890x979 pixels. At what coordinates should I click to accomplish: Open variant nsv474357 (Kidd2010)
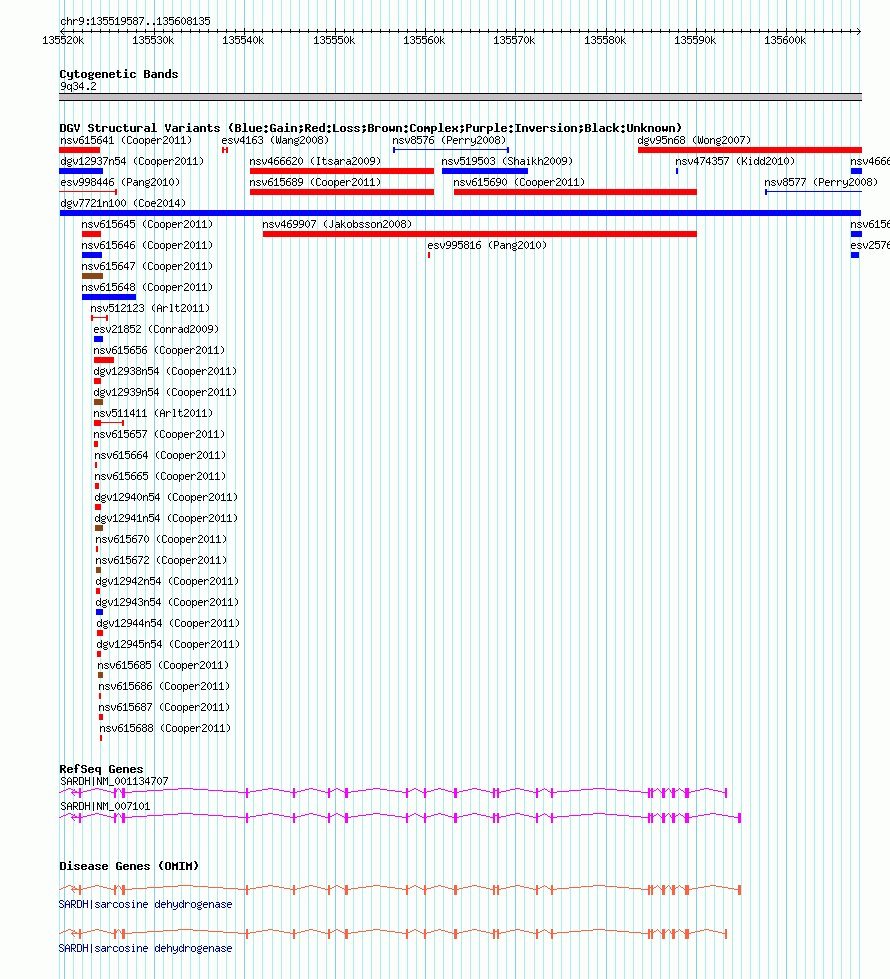click(x=734, y=161)
